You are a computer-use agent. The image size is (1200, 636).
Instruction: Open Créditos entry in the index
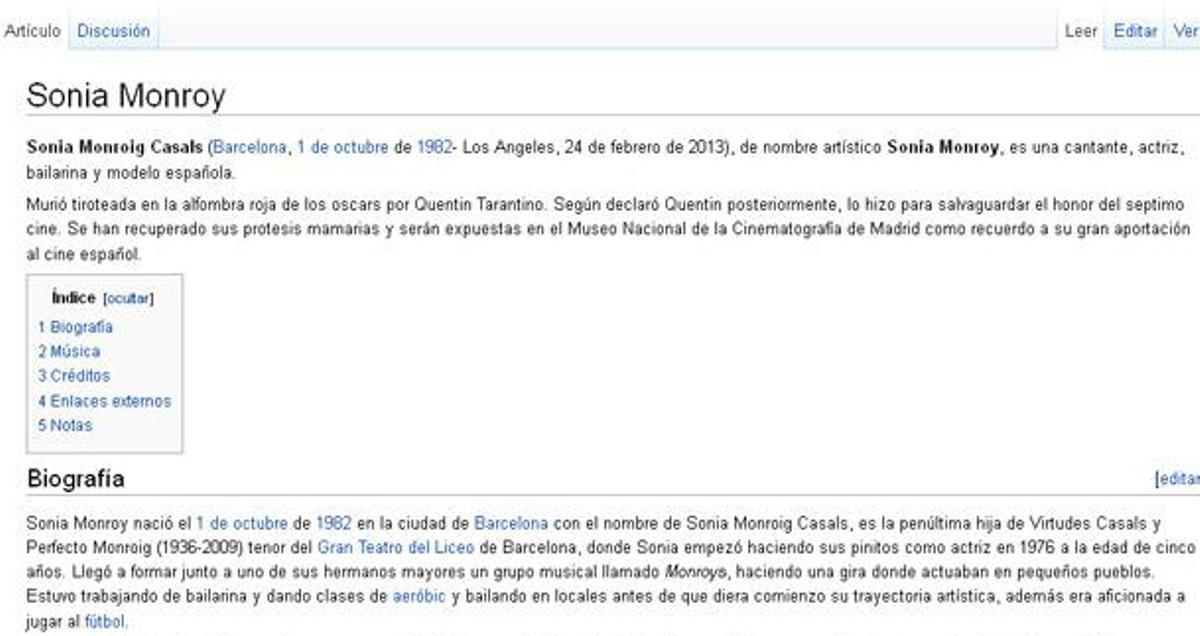pyautogui.click(x=74, y=376)
